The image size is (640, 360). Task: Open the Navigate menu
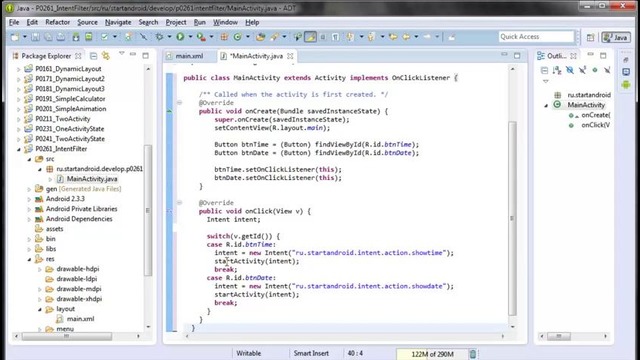(x=118, y=22)
